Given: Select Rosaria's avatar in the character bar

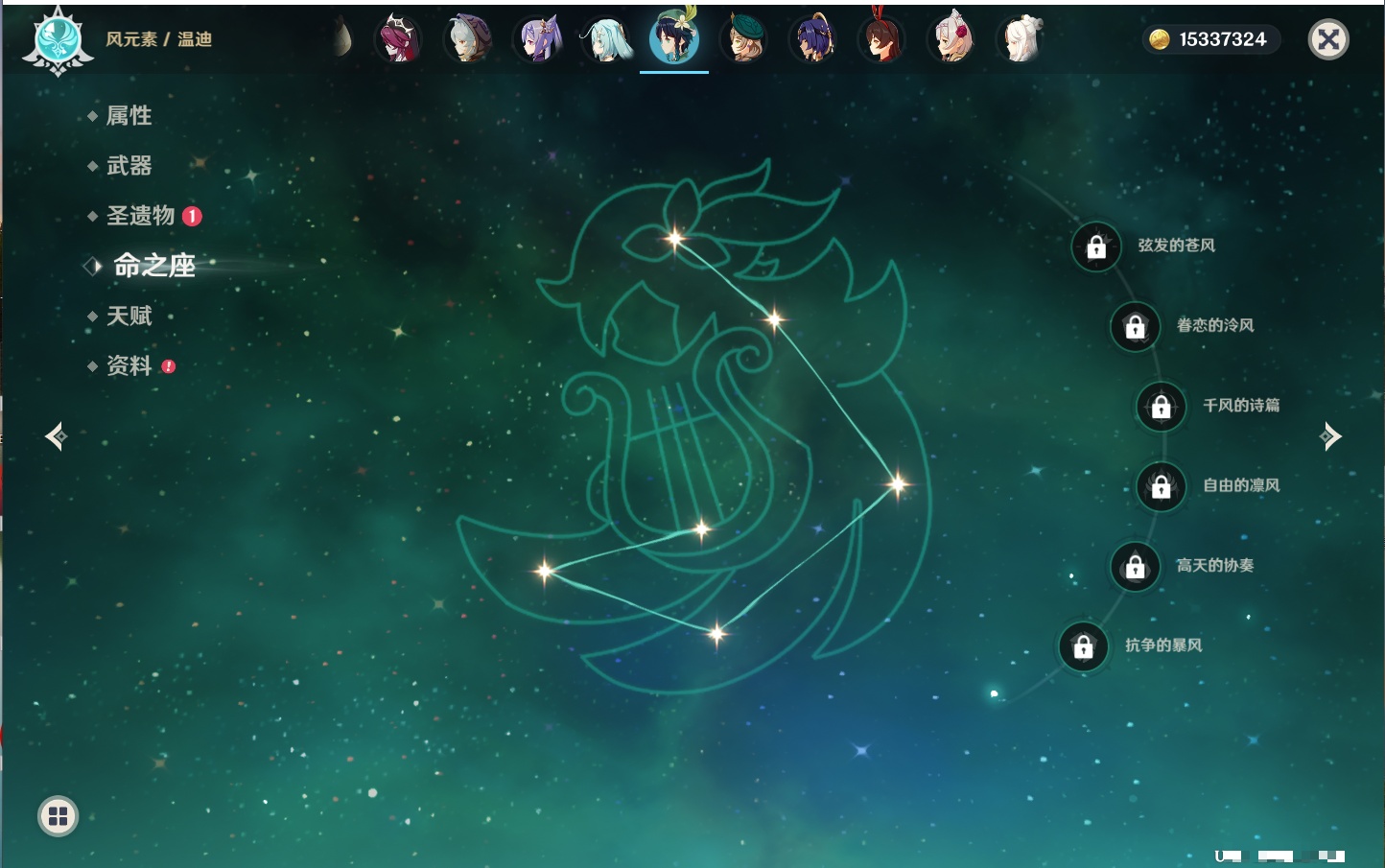Looking at the screenshot, I should click(x=398, y=40).
